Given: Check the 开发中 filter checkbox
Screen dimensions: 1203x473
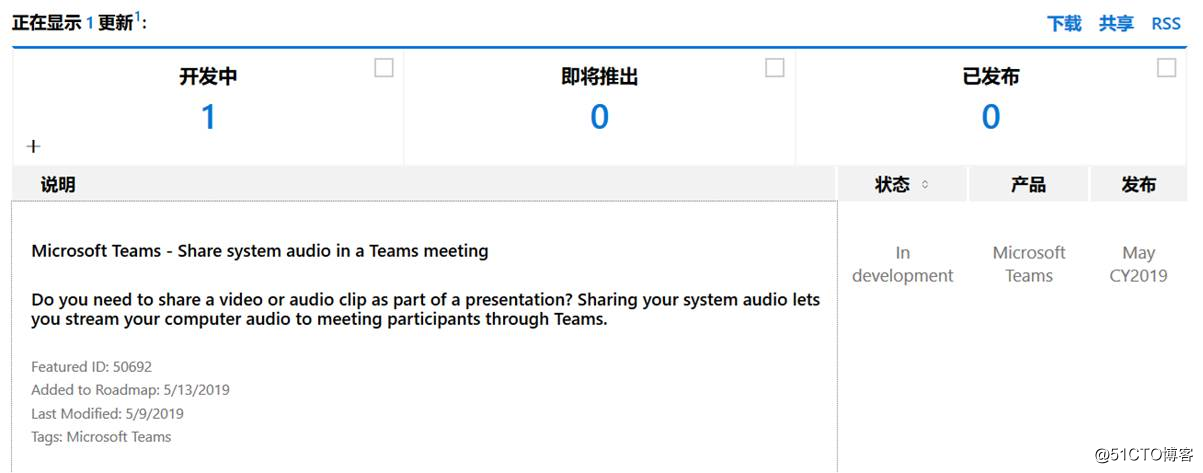Looking at the screenshot, I should click(x=383, y=67).
